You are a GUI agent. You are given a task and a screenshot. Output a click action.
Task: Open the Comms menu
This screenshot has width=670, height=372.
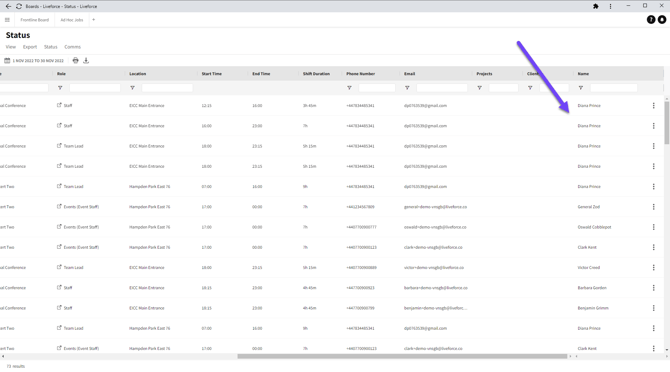coord(73,47)
